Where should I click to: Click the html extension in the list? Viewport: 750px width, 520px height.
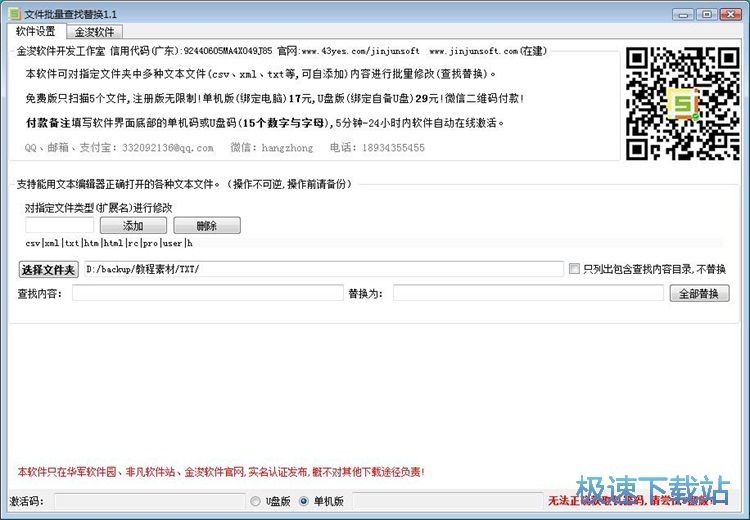113,243
